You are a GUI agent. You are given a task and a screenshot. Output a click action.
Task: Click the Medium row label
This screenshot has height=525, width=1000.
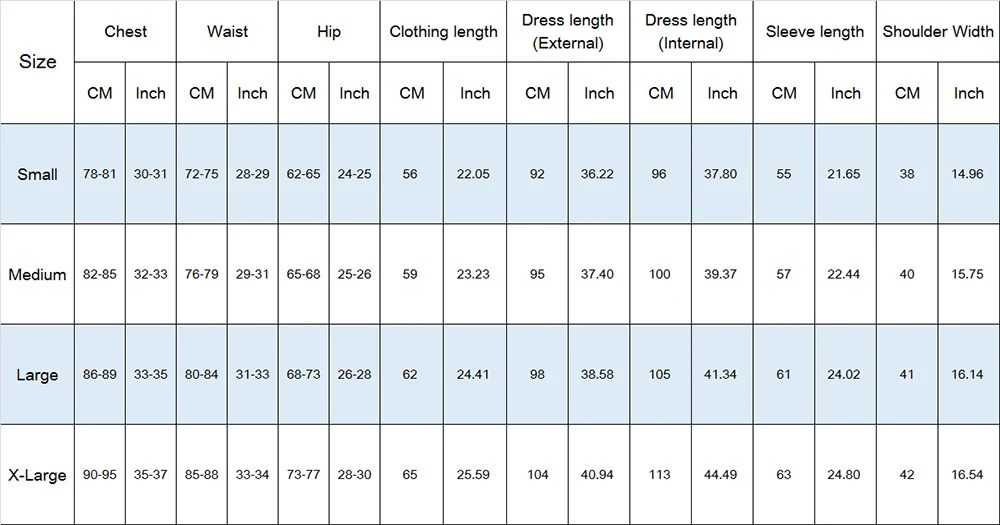[x=38, y=274]
